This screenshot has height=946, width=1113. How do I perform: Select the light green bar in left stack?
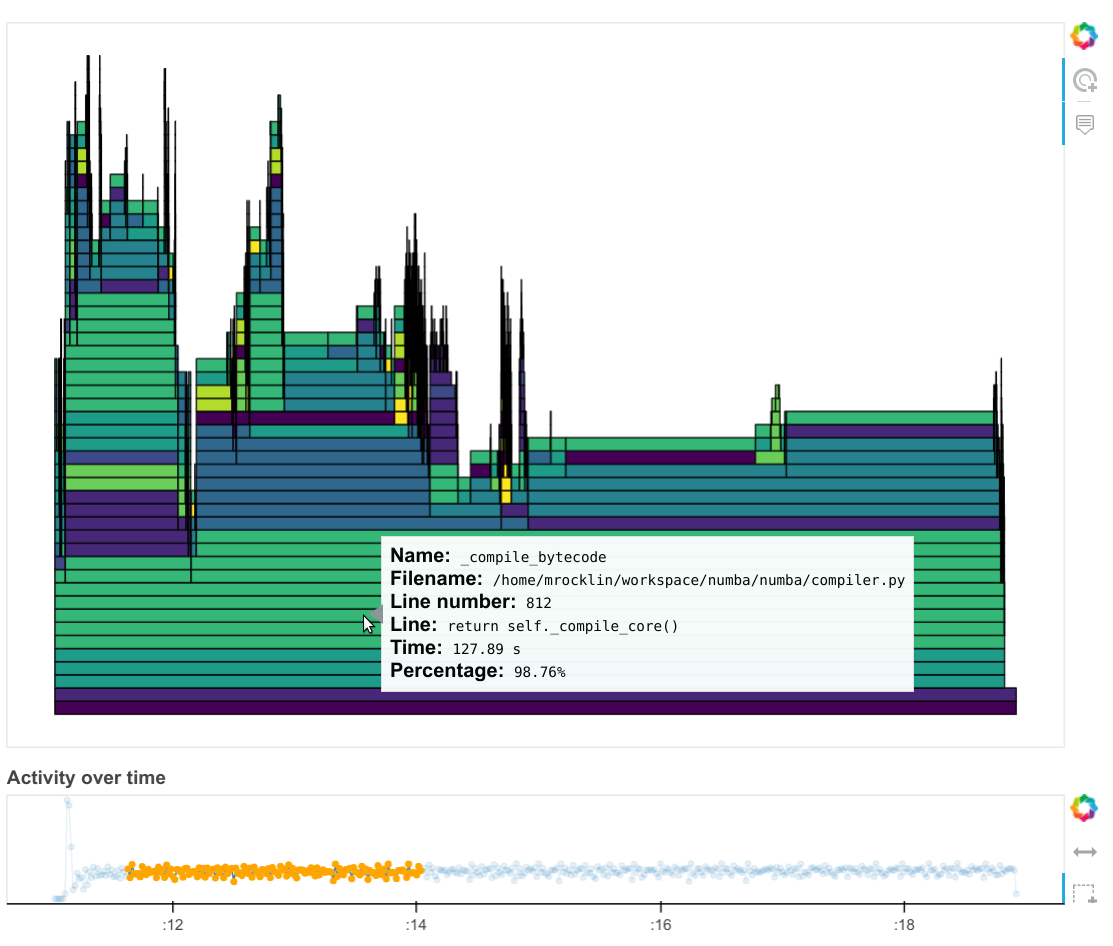click(x=121, y=470)
